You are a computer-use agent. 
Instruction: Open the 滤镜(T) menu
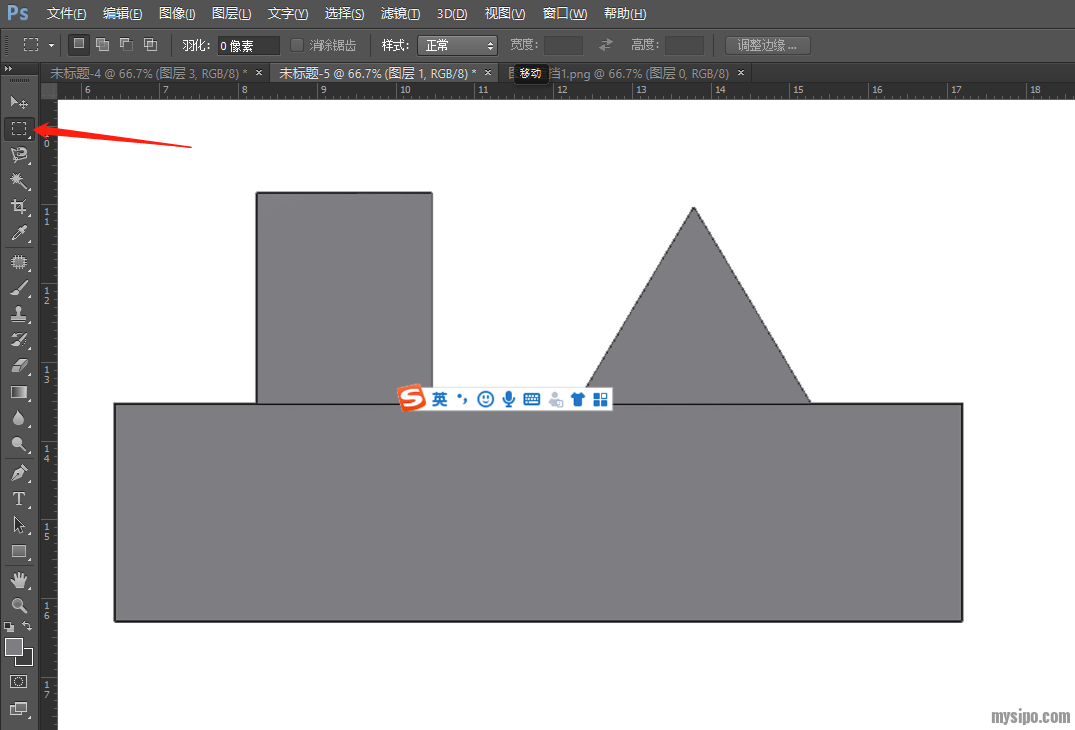click(400, 14)
